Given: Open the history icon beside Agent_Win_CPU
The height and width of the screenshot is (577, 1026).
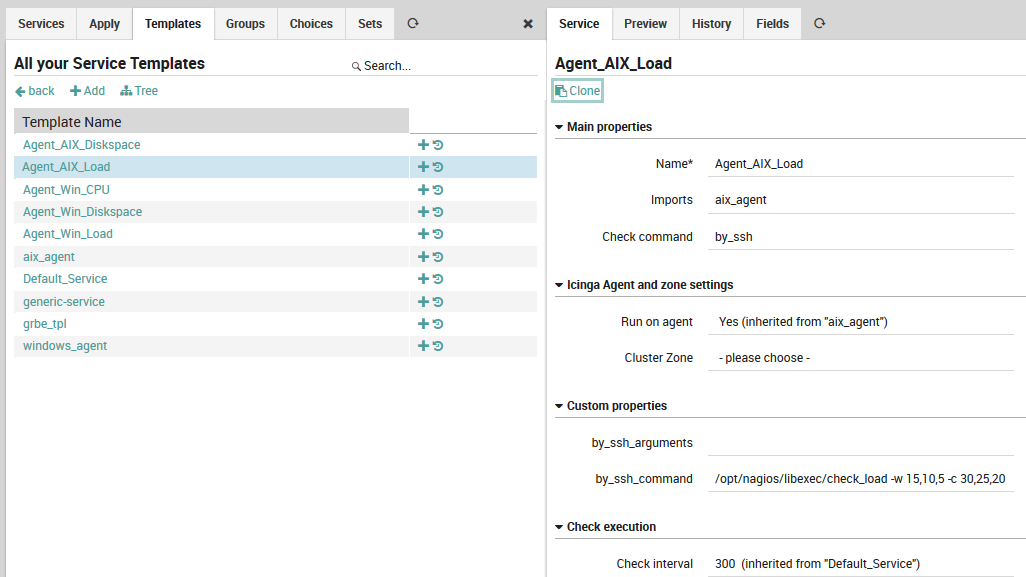Looking at the screenshot, I should [437, 189].
